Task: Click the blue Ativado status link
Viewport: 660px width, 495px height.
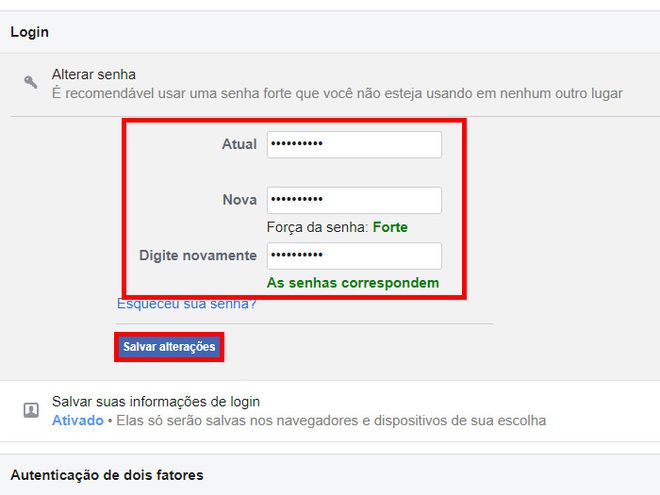Action: pos(78,420)
